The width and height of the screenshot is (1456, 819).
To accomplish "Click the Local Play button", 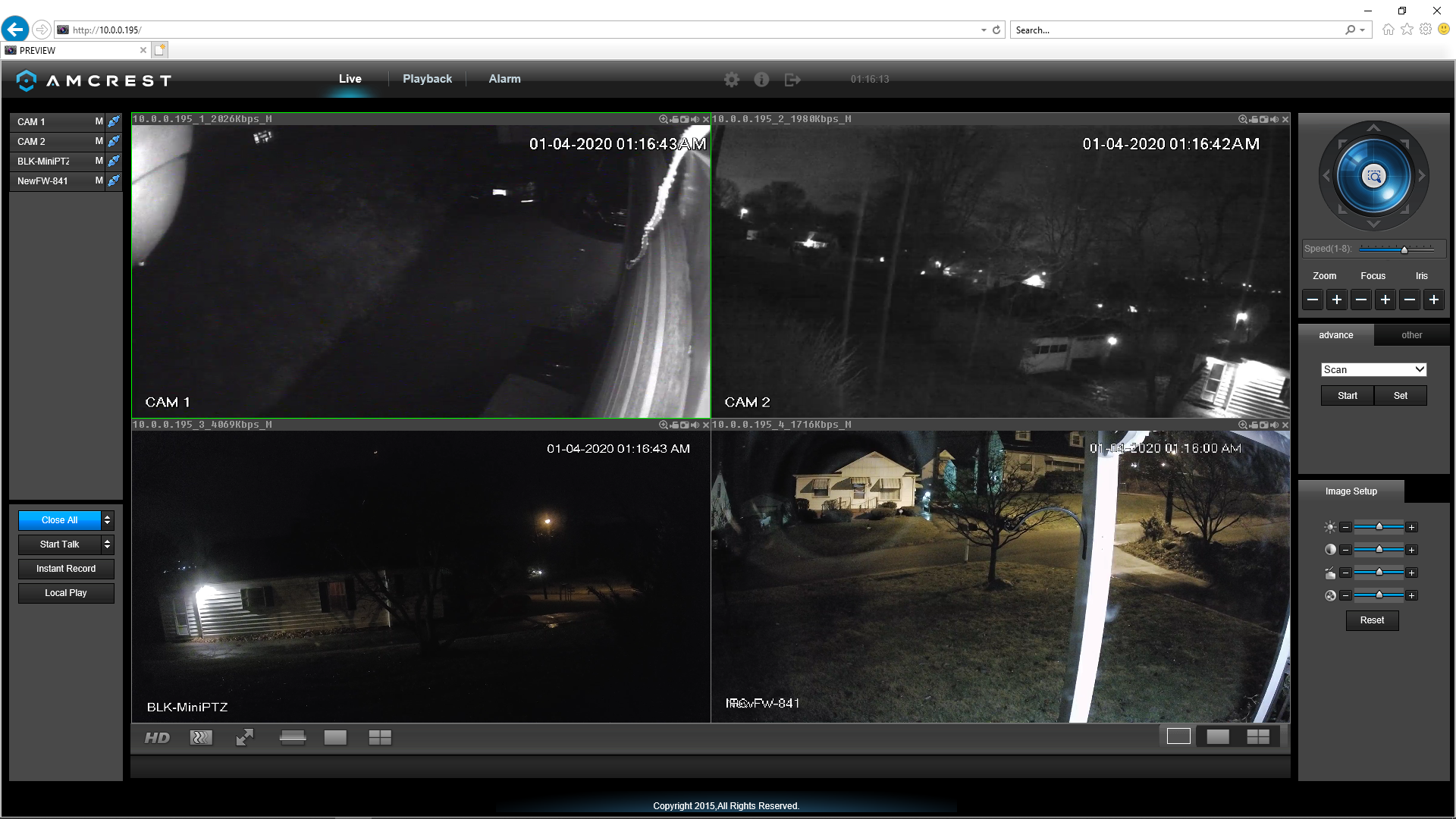I will coord(66,593).
